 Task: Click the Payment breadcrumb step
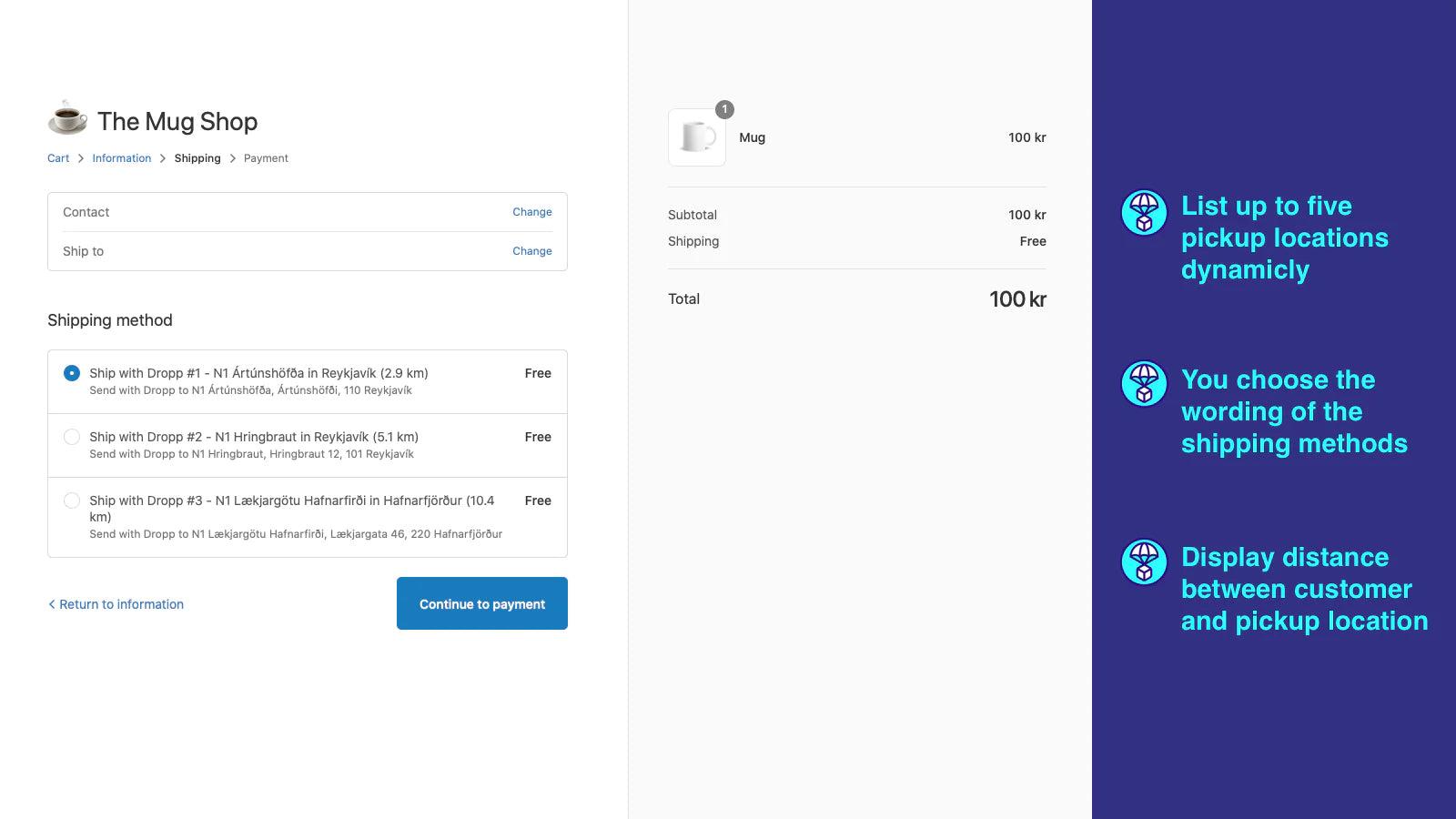[266, 158]
